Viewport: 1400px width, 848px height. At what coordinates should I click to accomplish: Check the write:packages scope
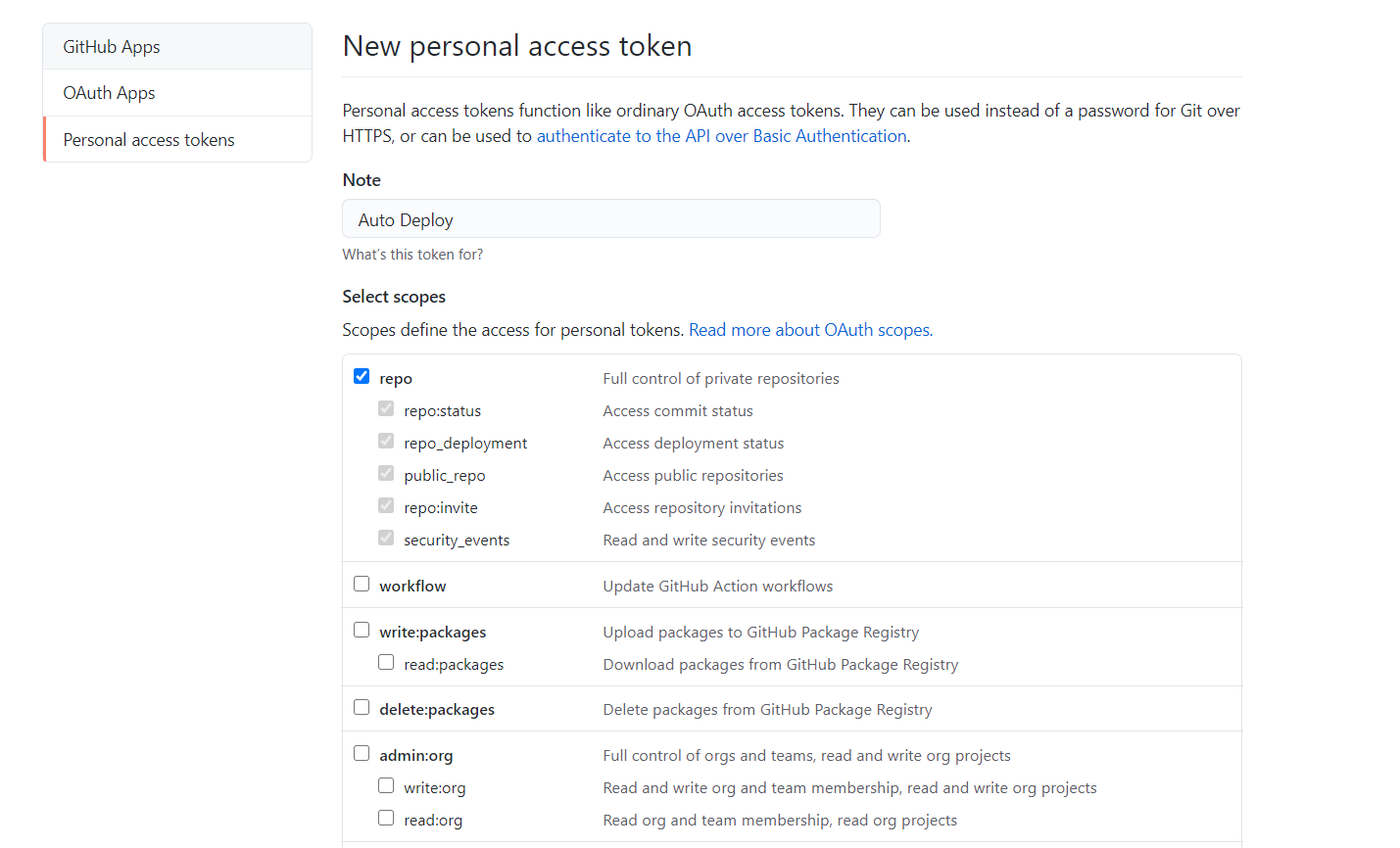pos(362,630)
